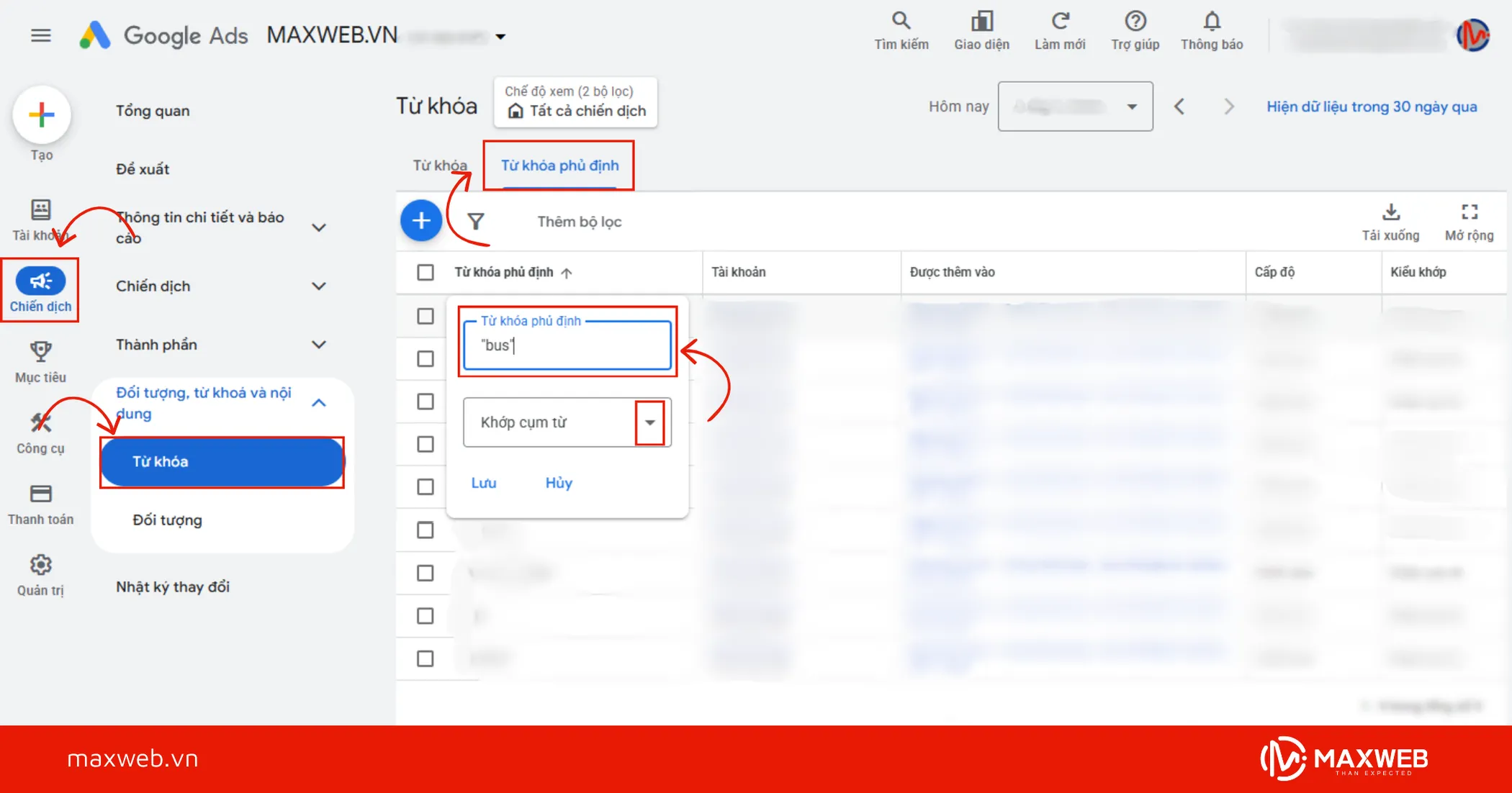This screenshot has height=793, width=1512.
Task: Switch to the Từ khóa tab
Action: [x=439, y=166]
